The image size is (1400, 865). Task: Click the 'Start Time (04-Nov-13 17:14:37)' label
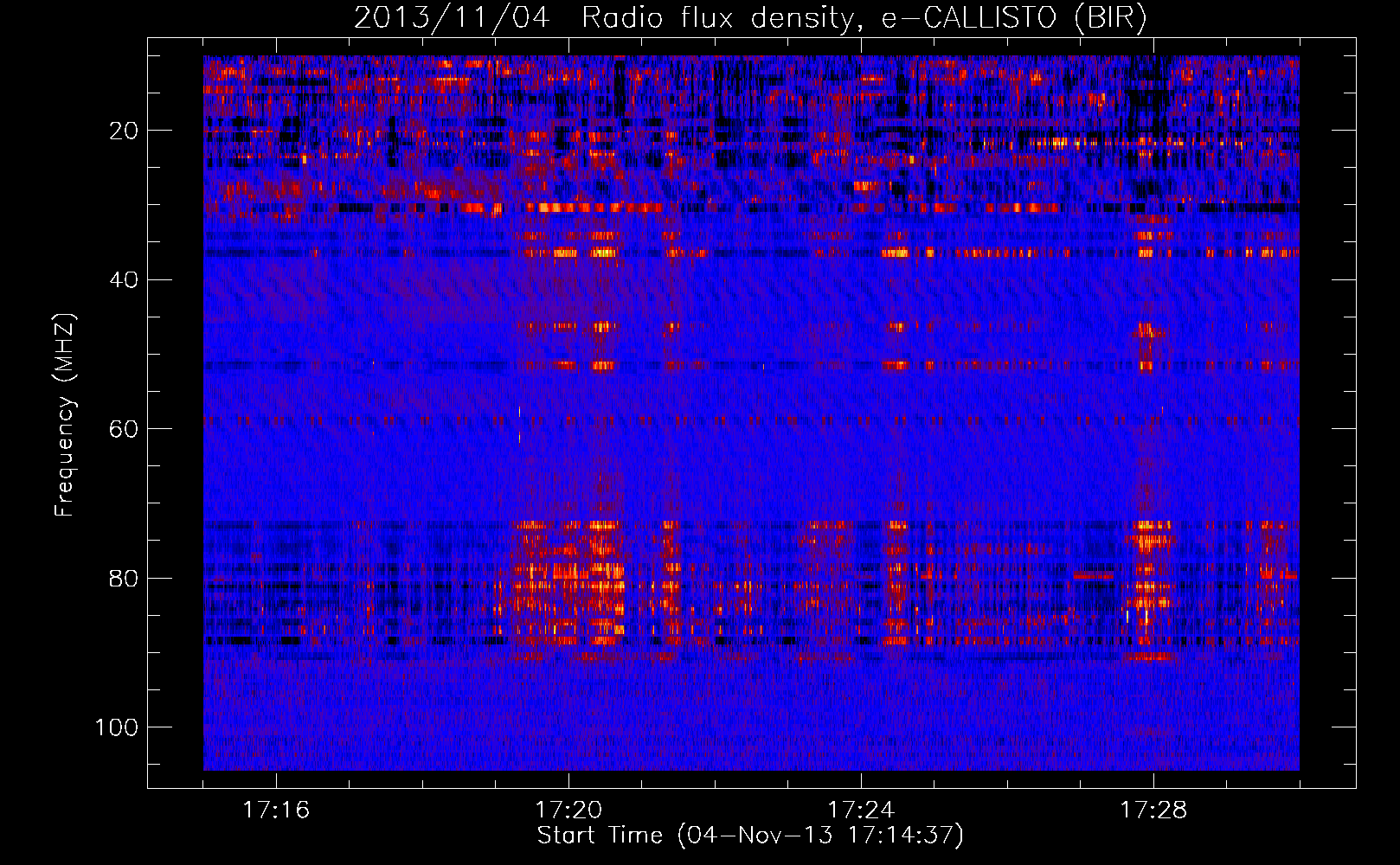(750, 836)
